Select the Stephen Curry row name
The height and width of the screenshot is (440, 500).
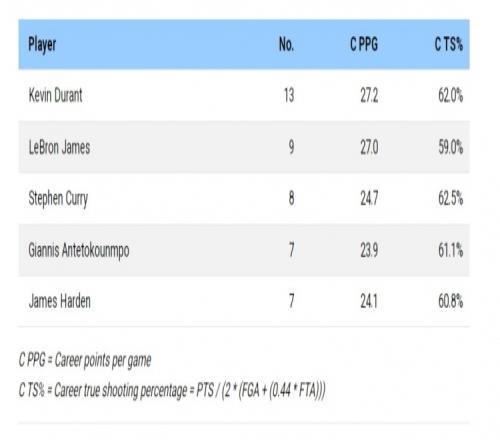(58, 199)
